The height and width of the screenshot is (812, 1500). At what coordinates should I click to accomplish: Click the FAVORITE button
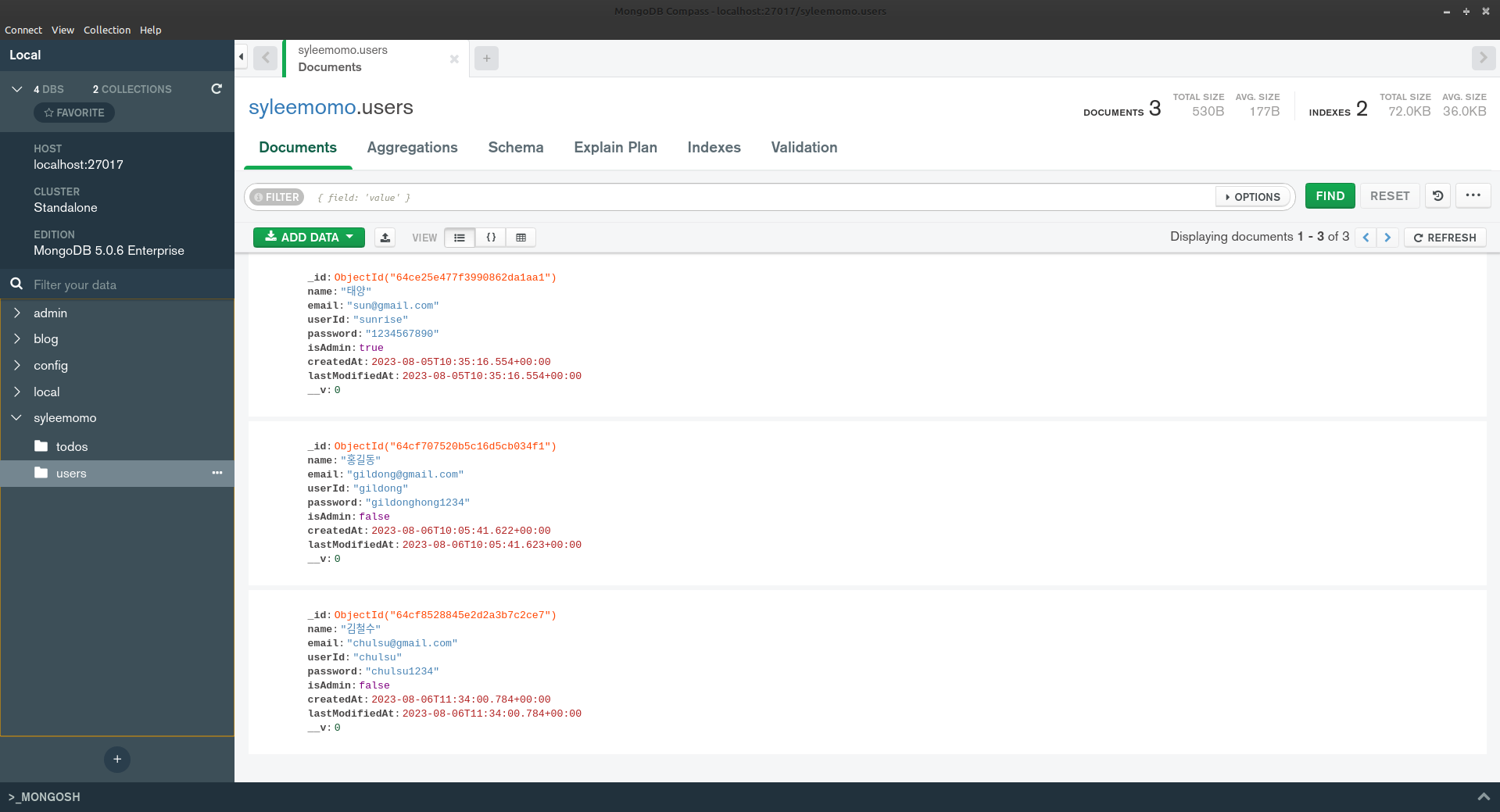[74, 113]
